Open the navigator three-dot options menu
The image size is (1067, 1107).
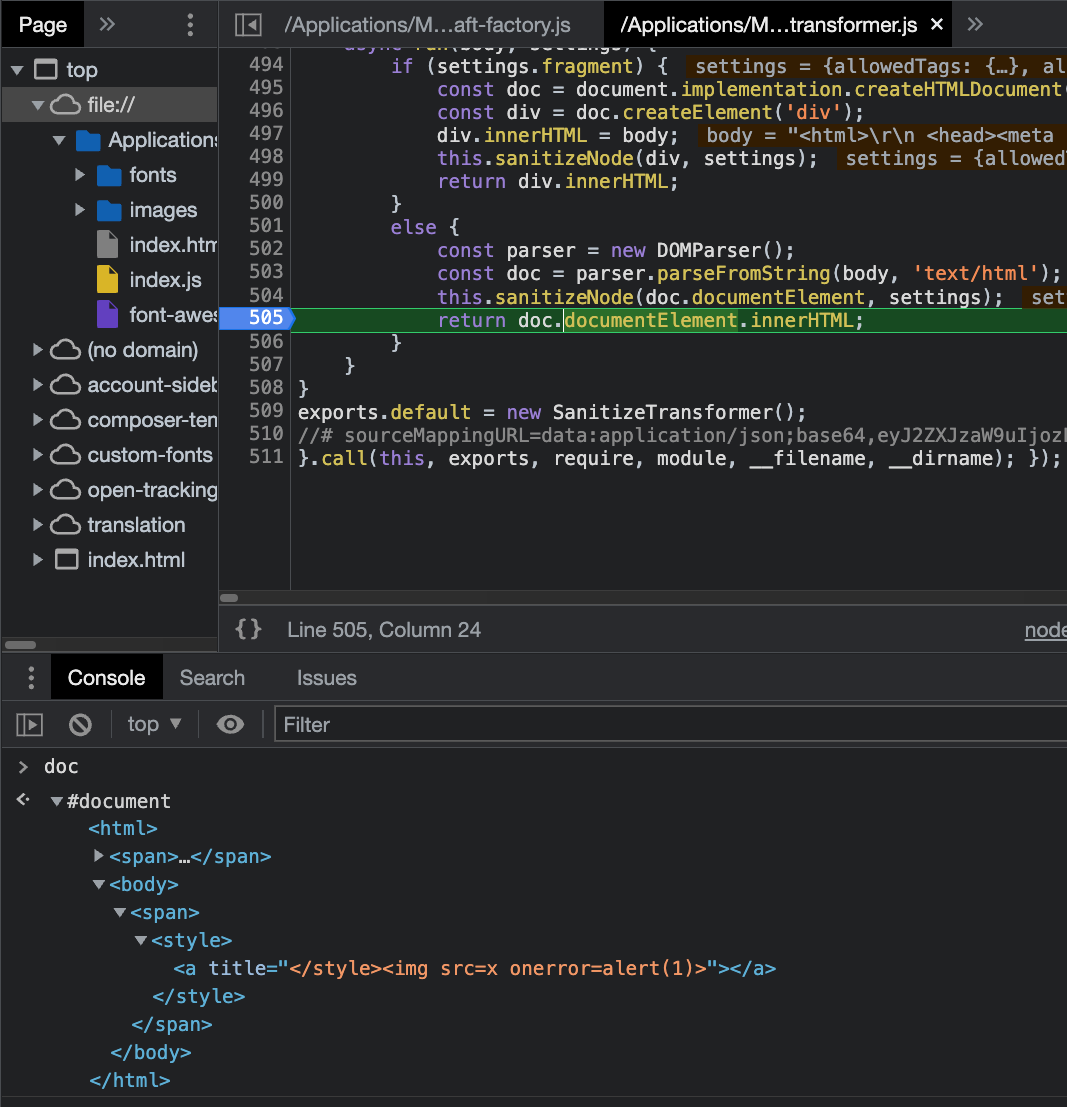(191, 25)
